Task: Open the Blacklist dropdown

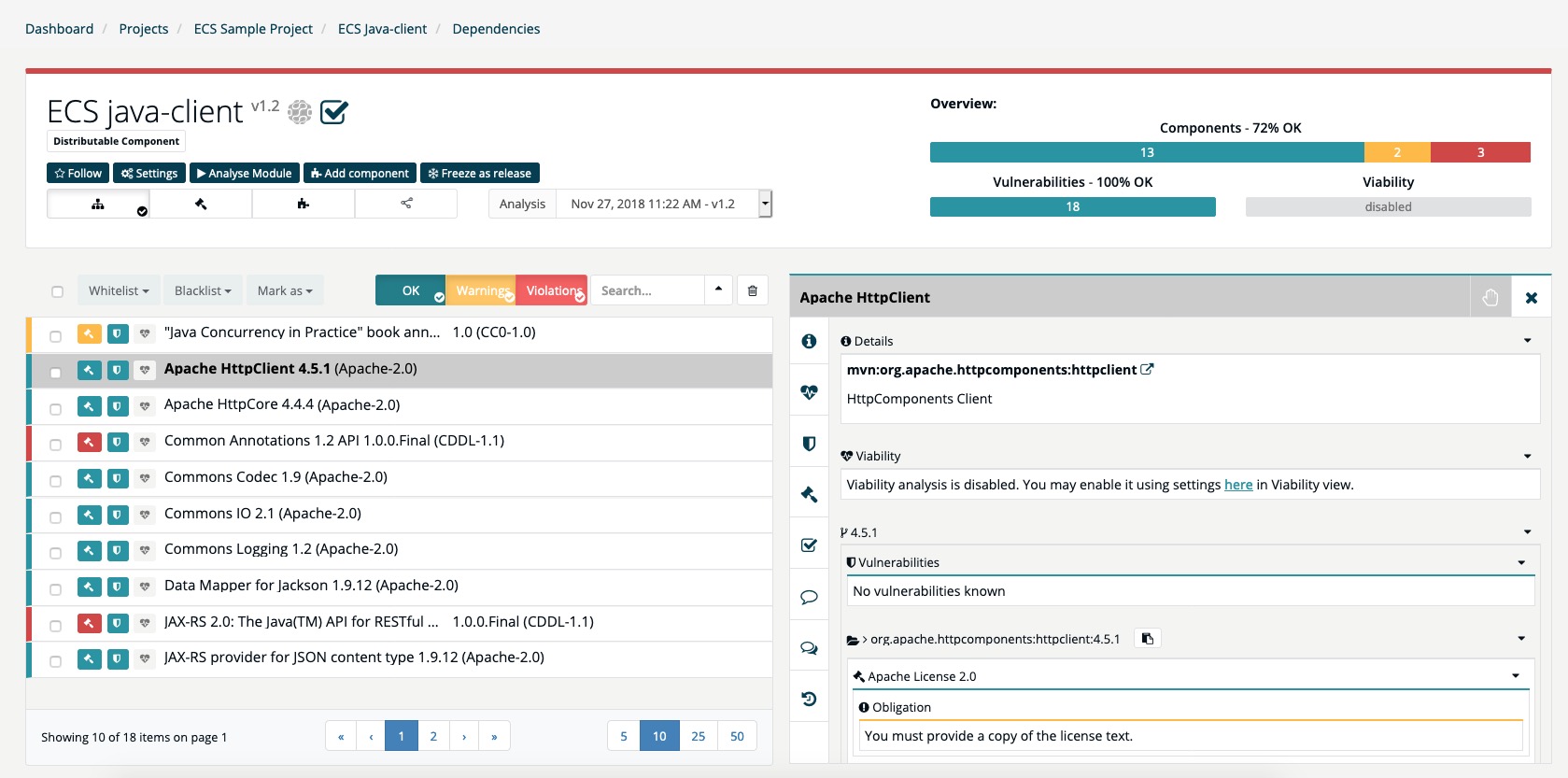Action: coord(203,290)
